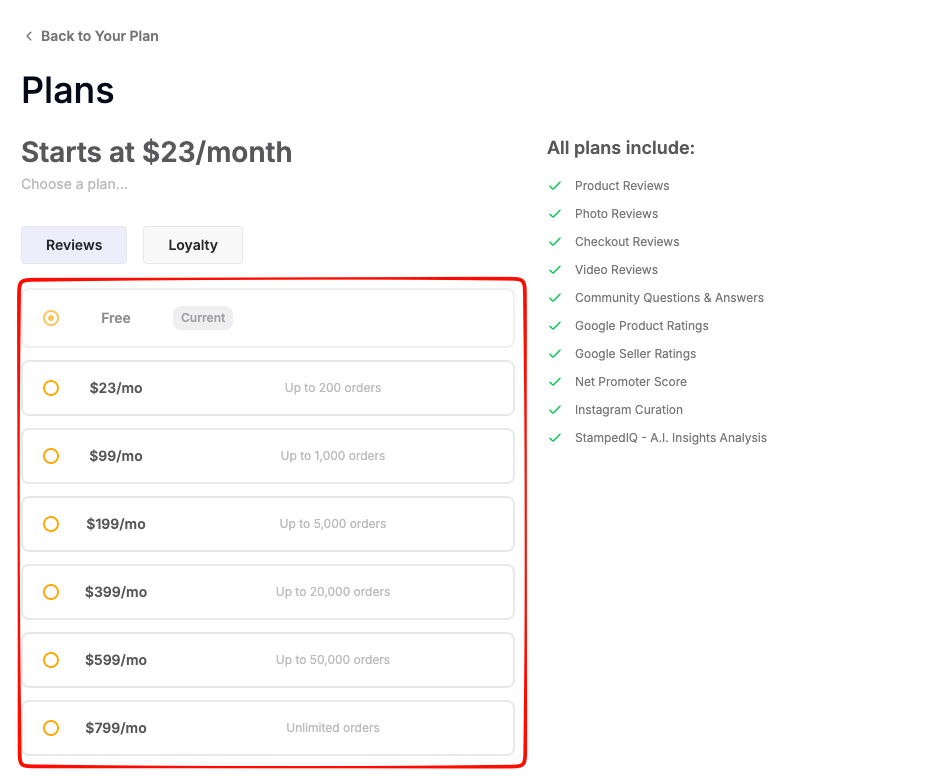931x780 pixels.
Task: Click the 'Starts at $23/month' heading
Action: click(x=157, y=152)
